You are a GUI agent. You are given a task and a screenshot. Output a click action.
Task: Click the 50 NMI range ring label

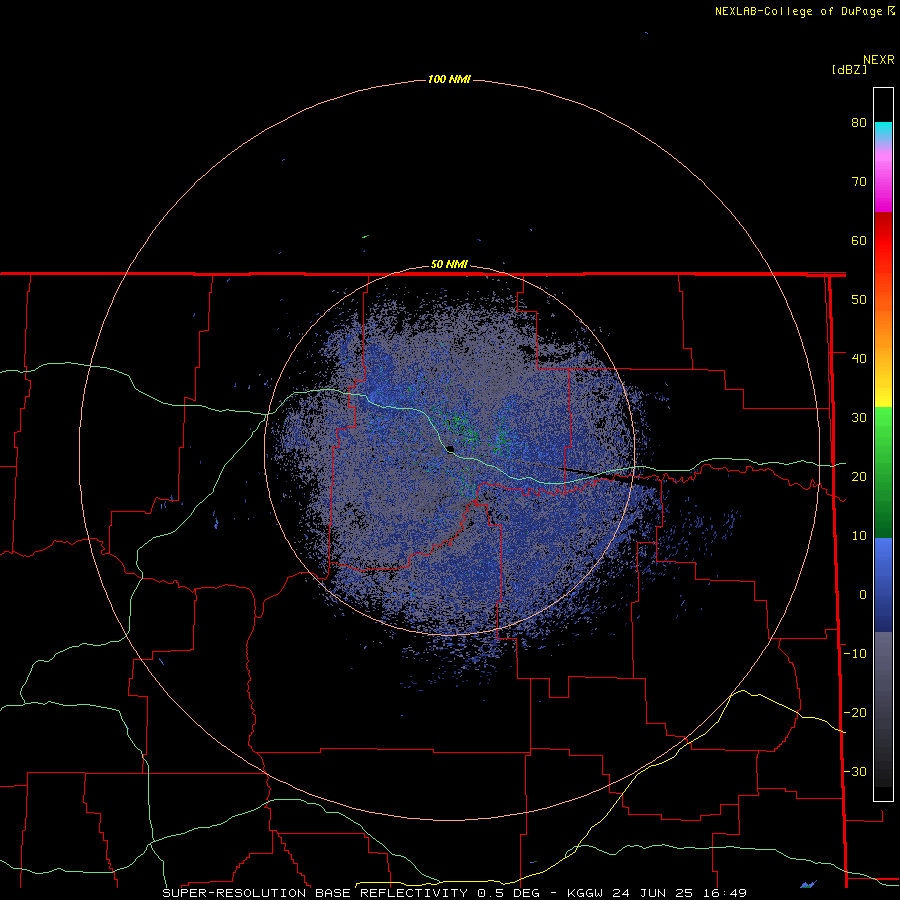(449, 265)
